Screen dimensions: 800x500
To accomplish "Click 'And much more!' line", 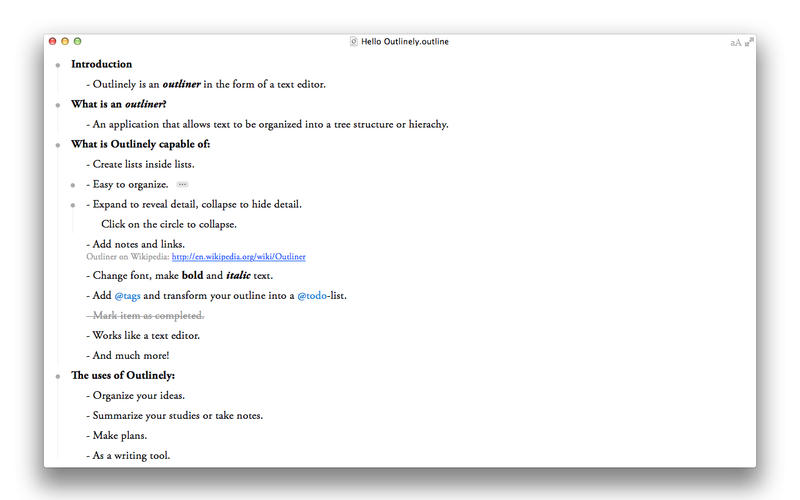I will [x=128, y=356].
